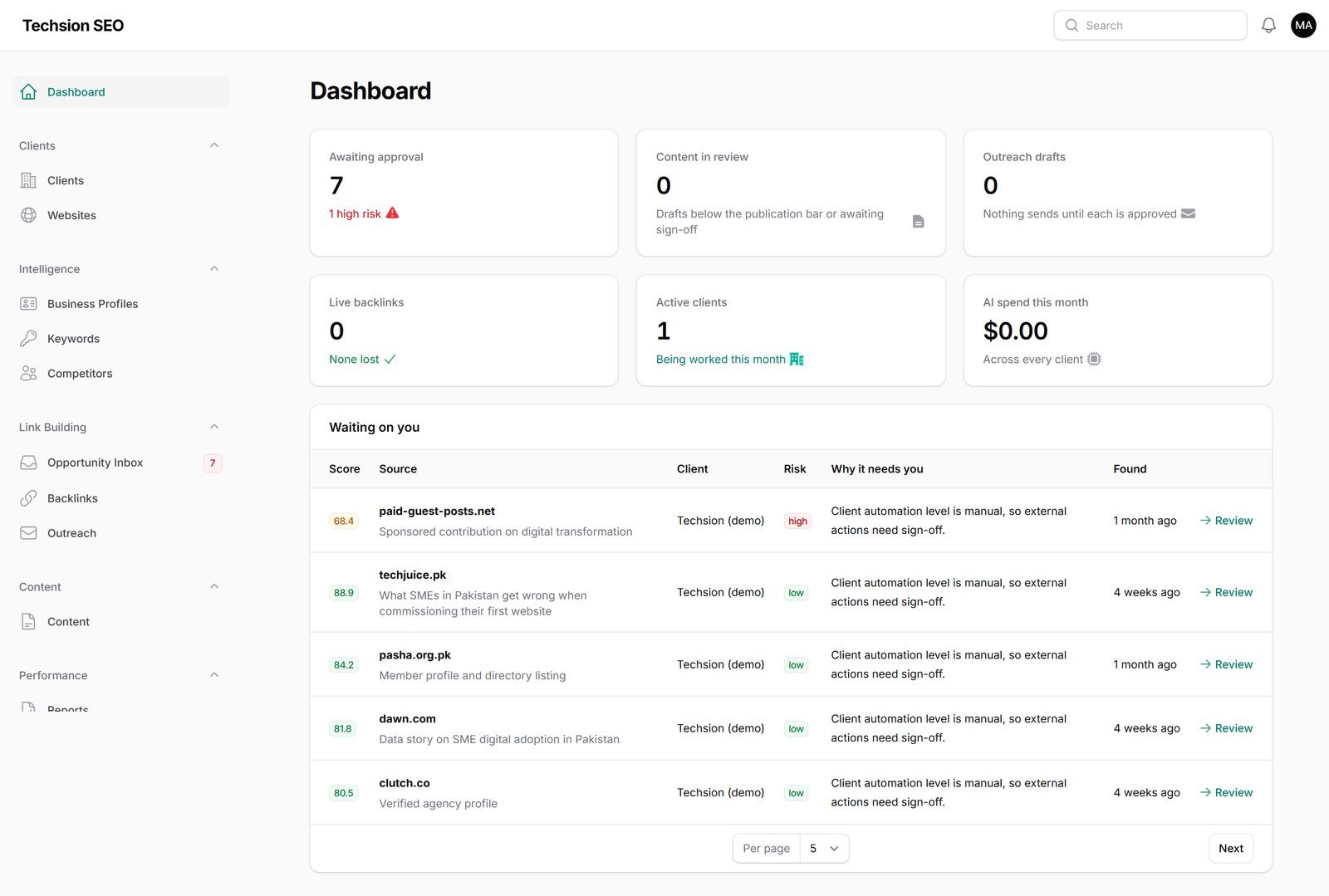Click the Backlinks chain icon
Viewport: 1329px width, 896px height.
28,498
